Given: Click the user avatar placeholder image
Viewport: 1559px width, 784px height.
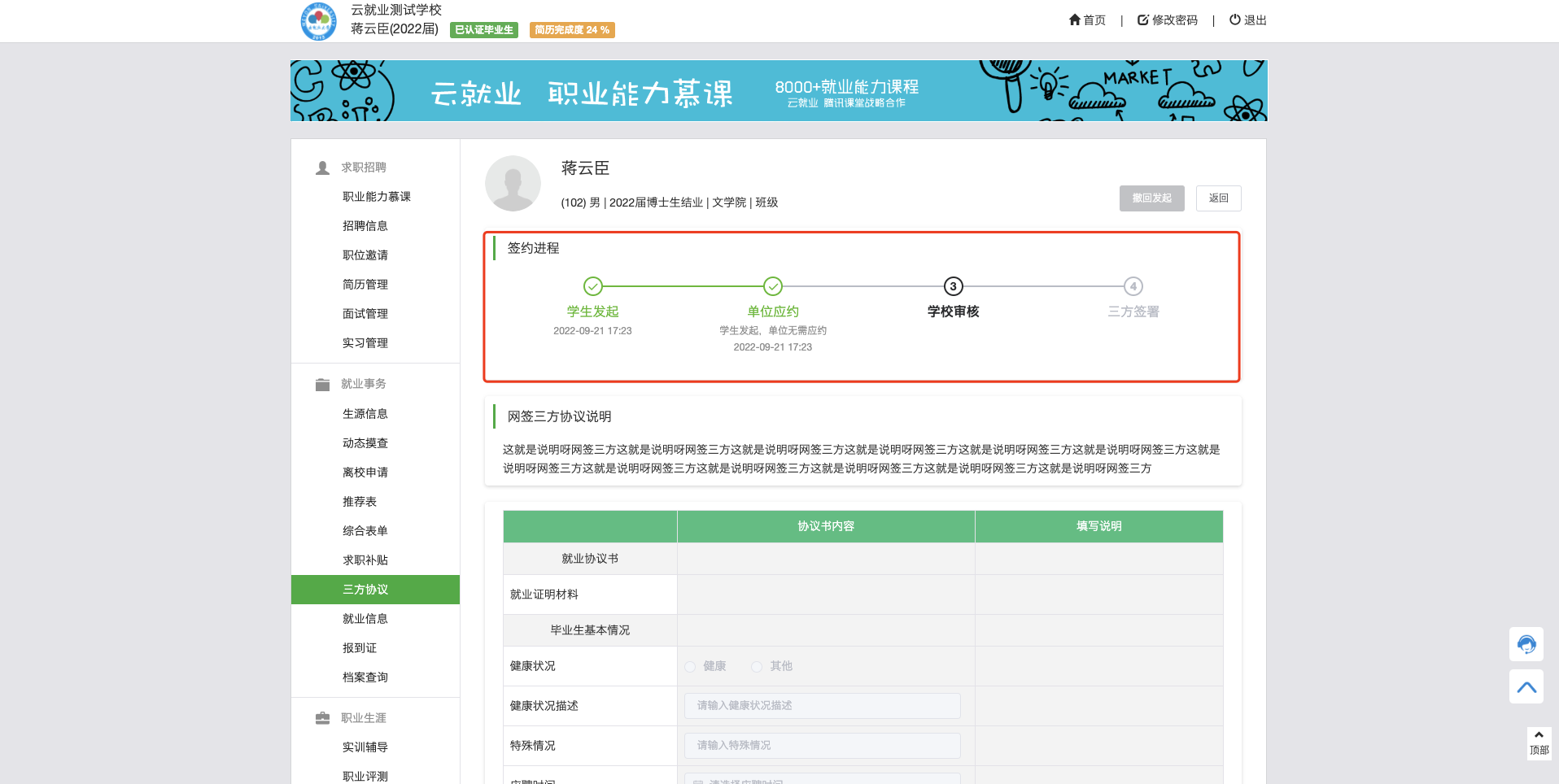Looking at the screenshot, I should pos(513,184).
